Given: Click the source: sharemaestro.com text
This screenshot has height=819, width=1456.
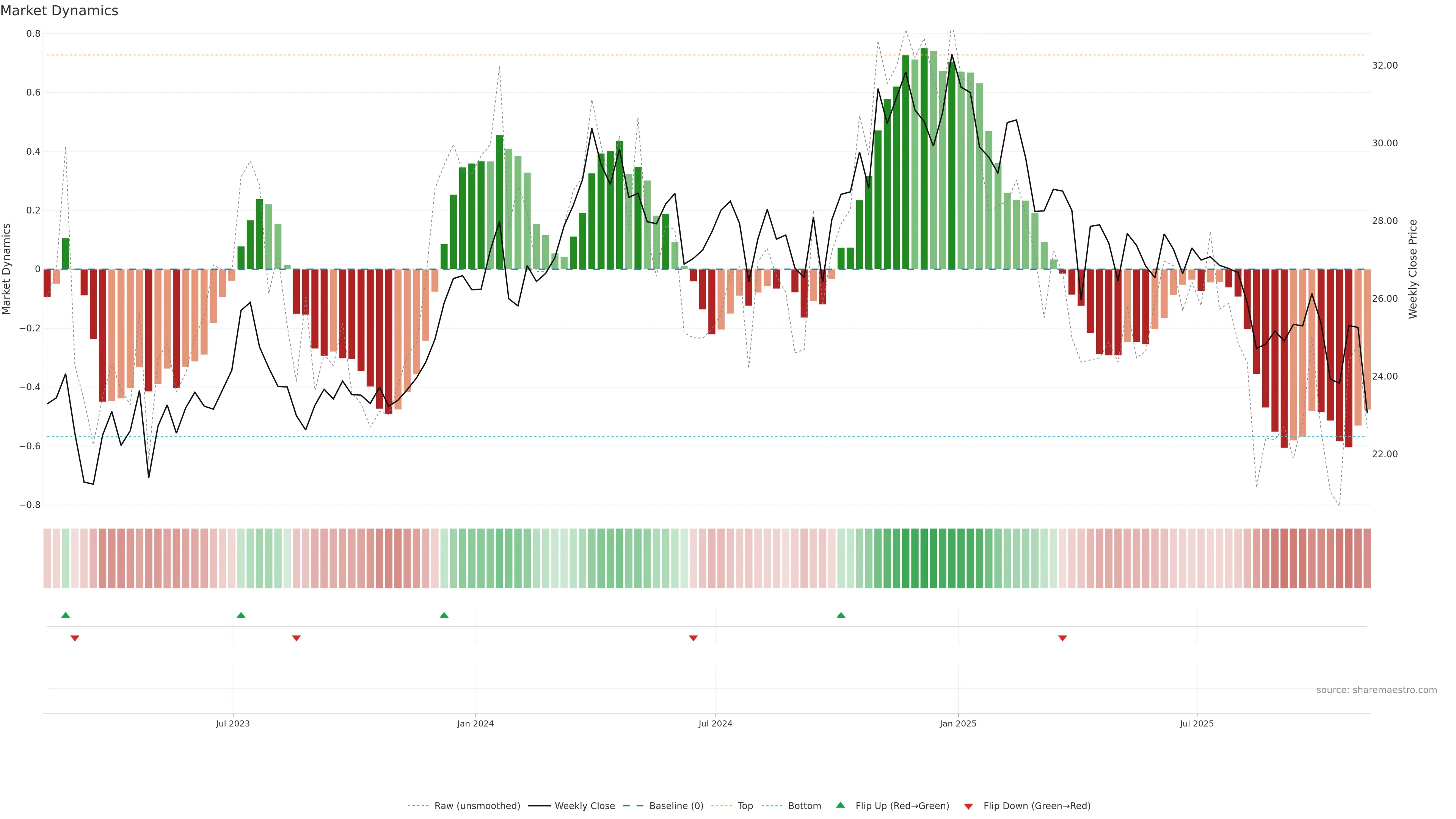Looking at the screenshot, I should (x=1376, y=690).
